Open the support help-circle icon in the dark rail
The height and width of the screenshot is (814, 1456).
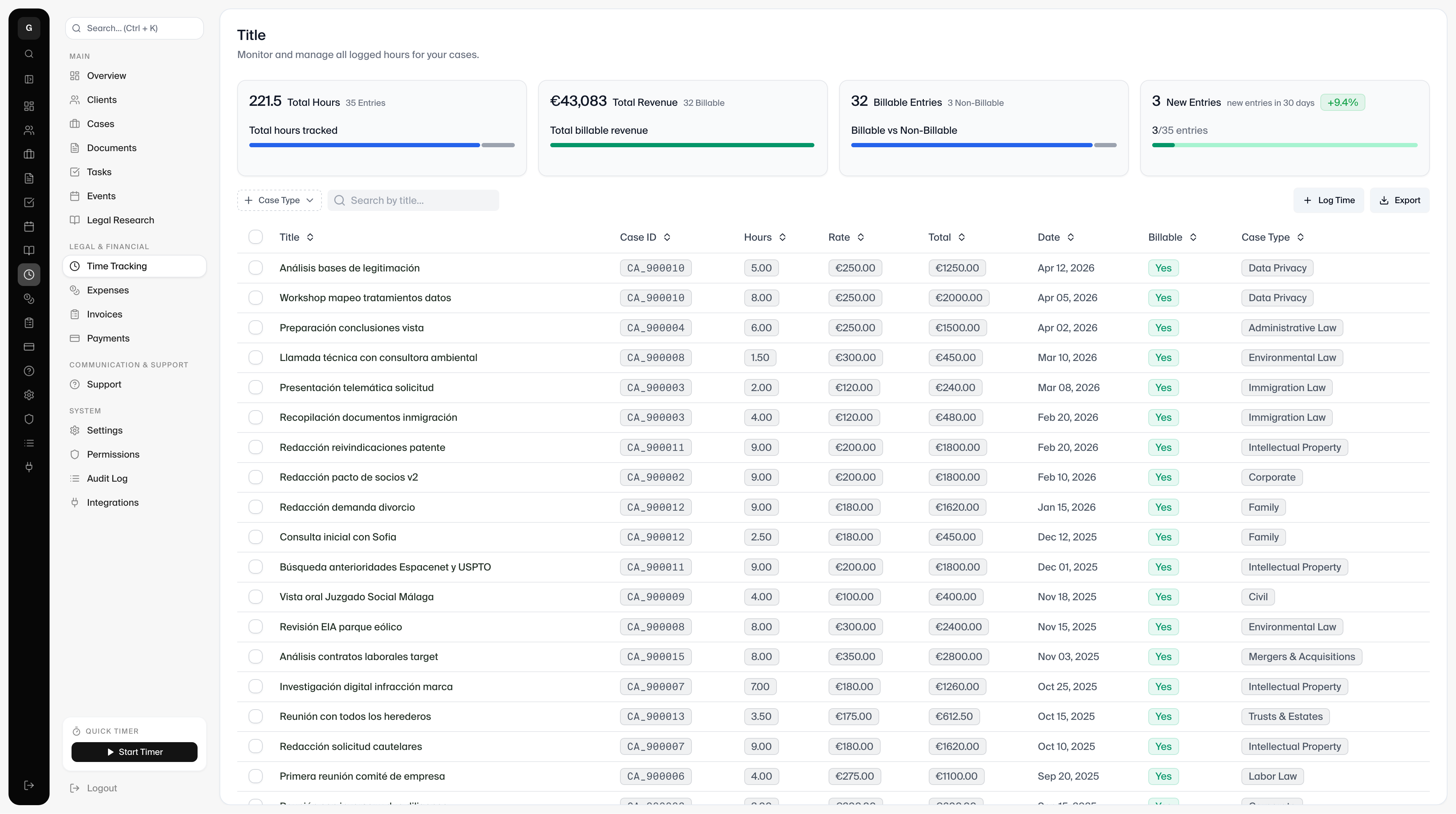[x=29, y=371]
